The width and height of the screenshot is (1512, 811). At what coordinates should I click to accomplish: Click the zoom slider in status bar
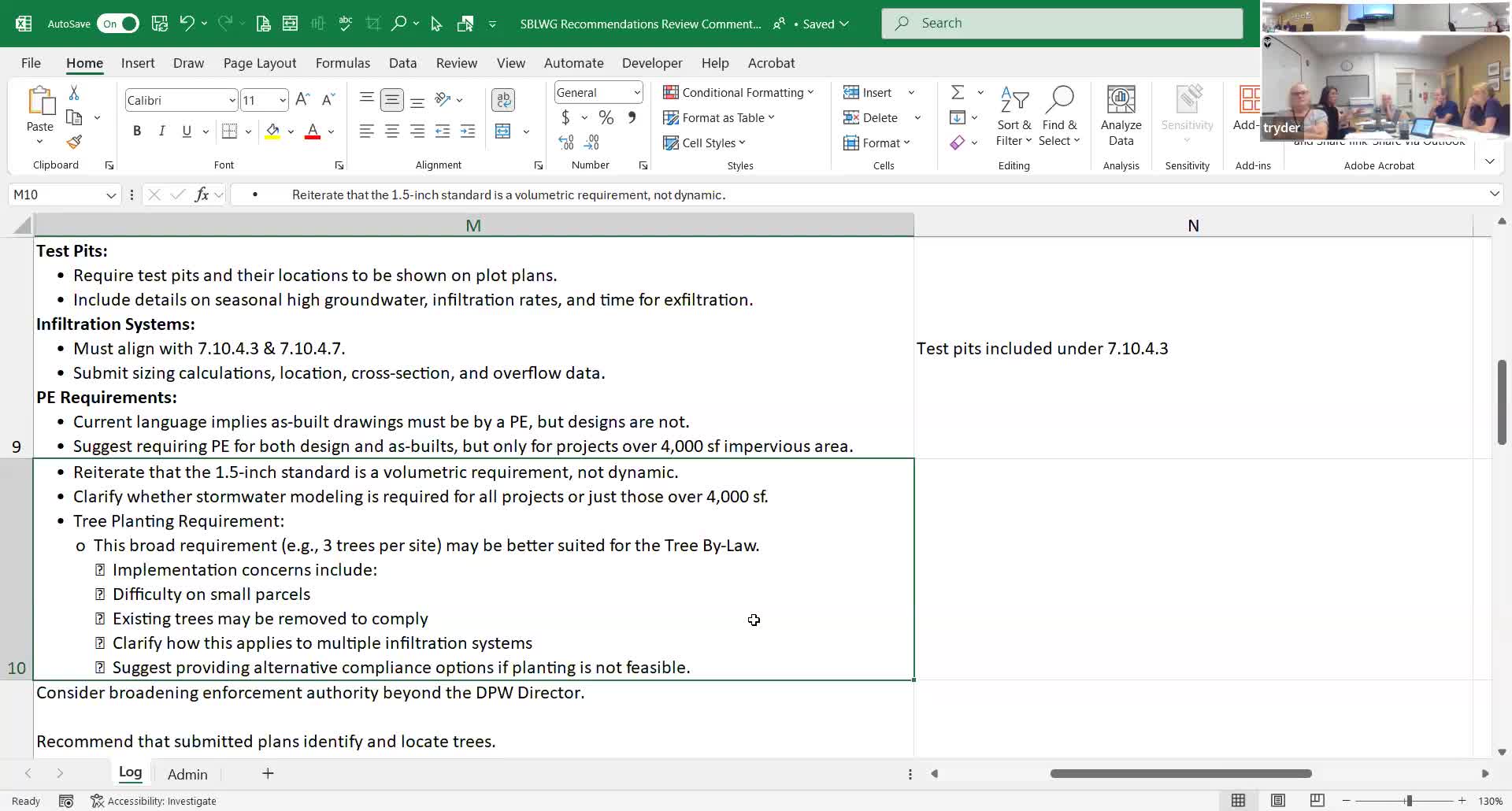coord(1408,801)
